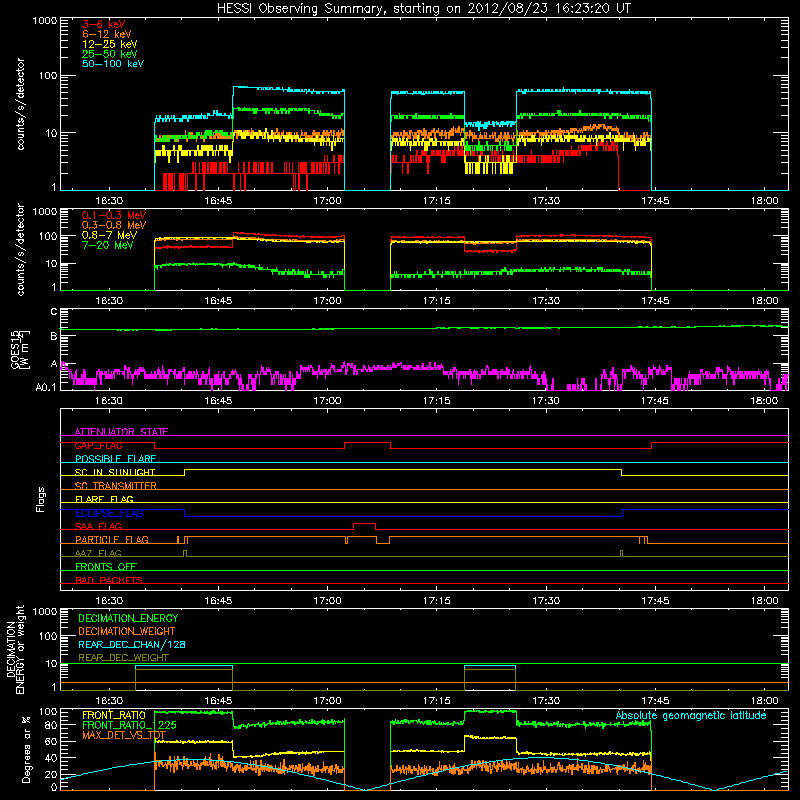The width and height of the screenshot is (800, 800).
Task: Click the 0.1-0.3 MeV legend label
Action: click(114, 215)
